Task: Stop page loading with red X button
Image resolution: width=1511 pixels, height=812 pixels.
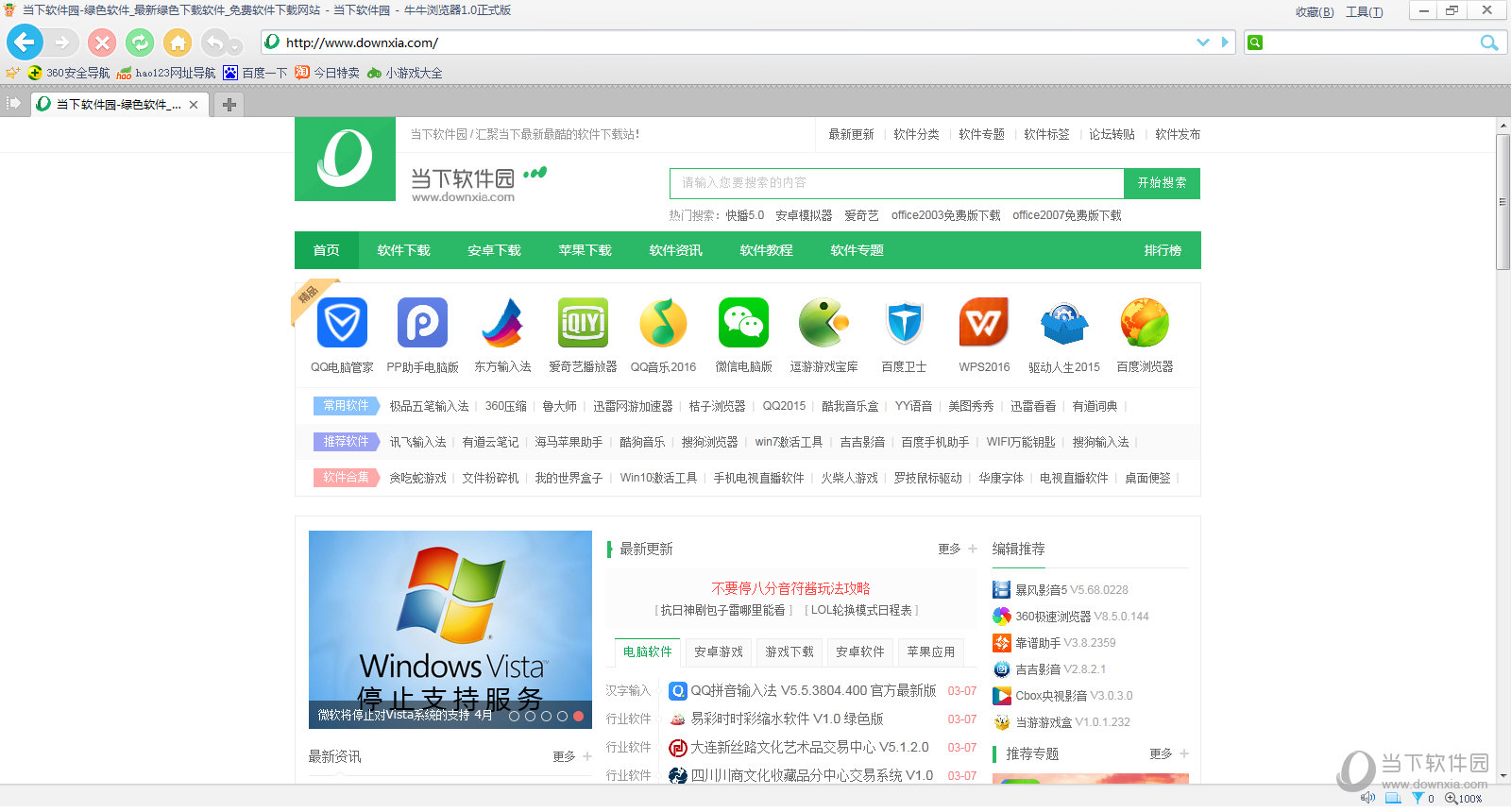Action: pyautogui.click(x=102, y=42)
